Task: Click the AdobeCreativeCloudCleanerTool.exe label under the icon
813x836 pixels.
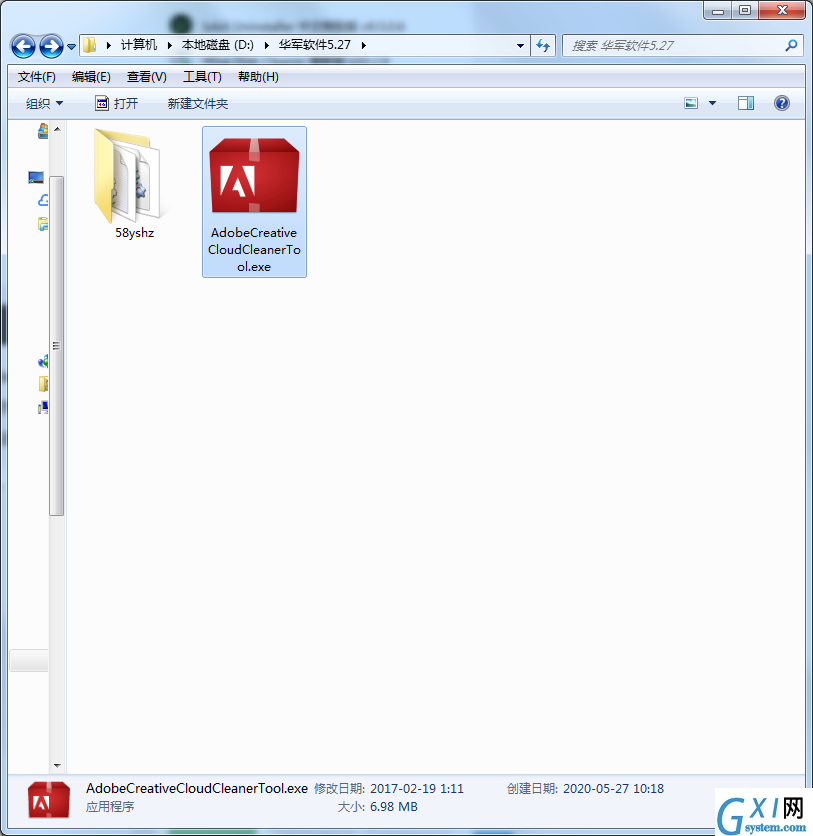Action: click(254, 250)
